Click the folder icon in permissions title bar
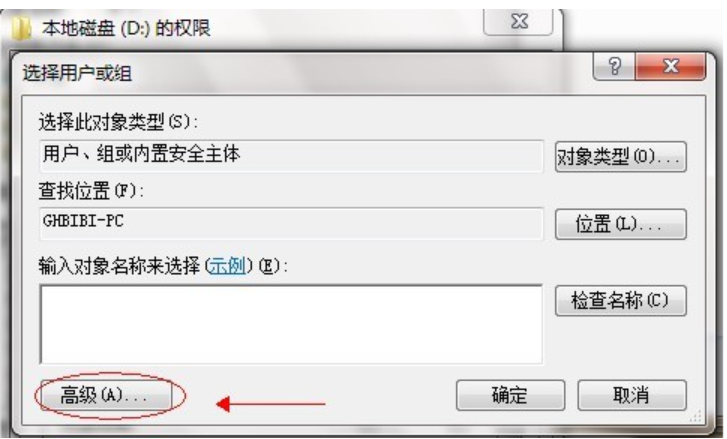Screen dimensions: 727x439 tap(21, 29)
